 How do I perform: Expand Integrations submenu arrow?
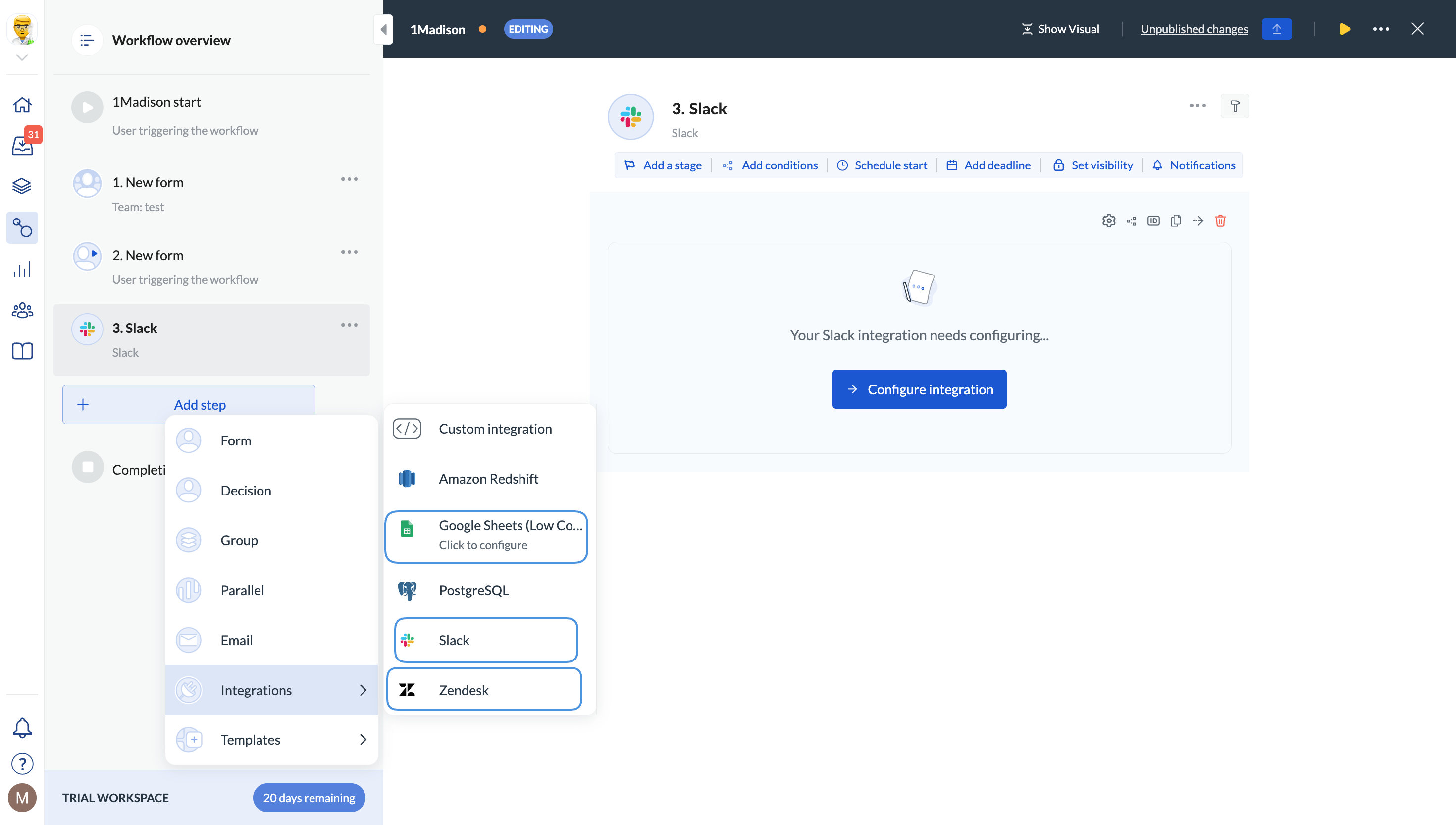363,690
